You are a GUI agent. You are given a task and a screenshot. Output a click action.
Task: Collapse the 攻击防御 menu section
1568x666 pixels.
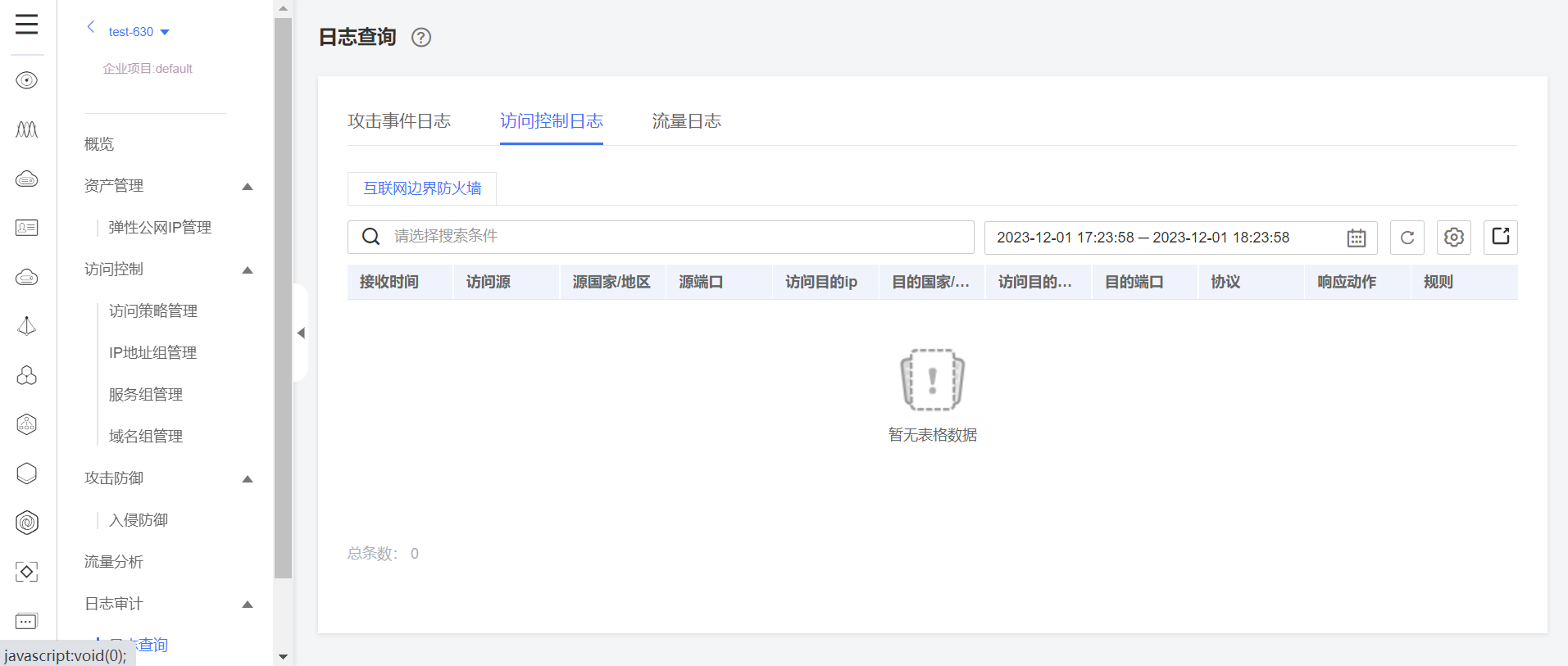coord(247,479)
